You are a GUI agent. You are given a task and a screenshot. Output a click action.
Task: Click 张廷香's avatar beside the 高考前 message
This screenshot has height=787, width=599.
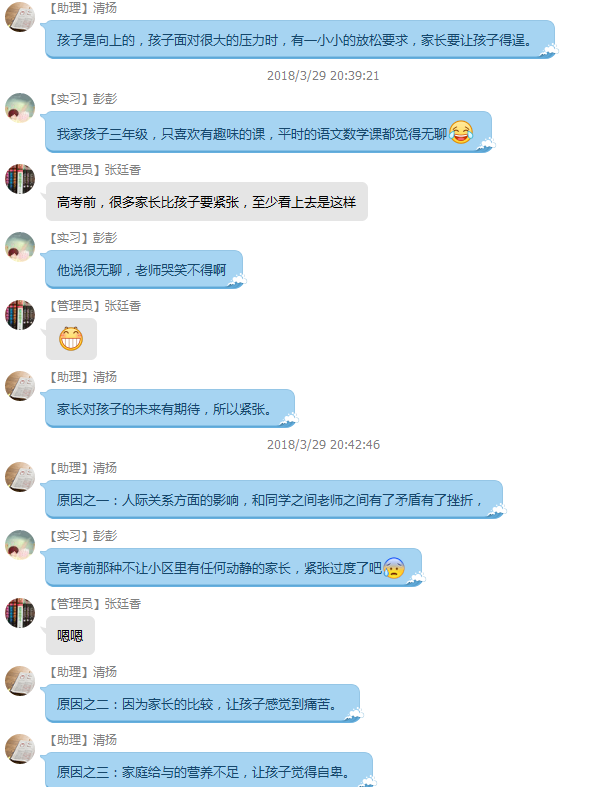[20, 179]
